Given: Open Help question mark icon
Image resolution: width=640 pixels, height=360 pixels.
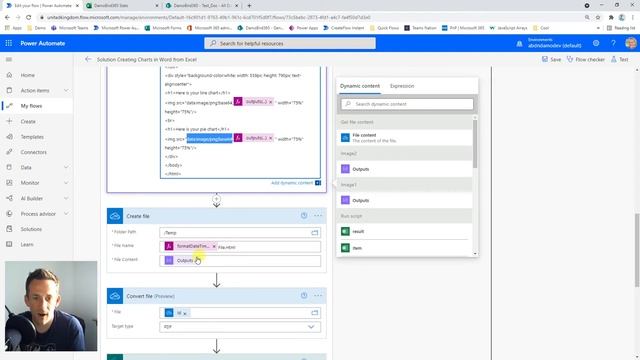Looking at the screenshot, I should coord(613,43).
